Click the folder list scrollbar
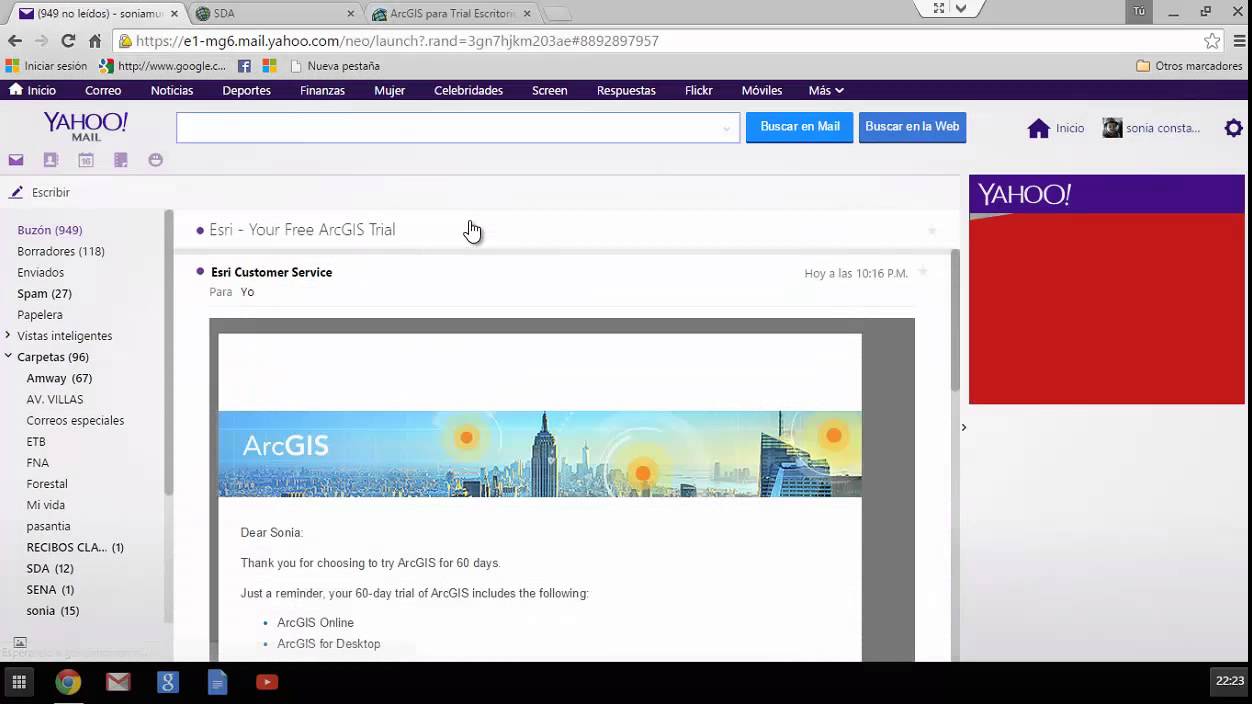This screenshot has height=704, width=1252. (169, 352)
